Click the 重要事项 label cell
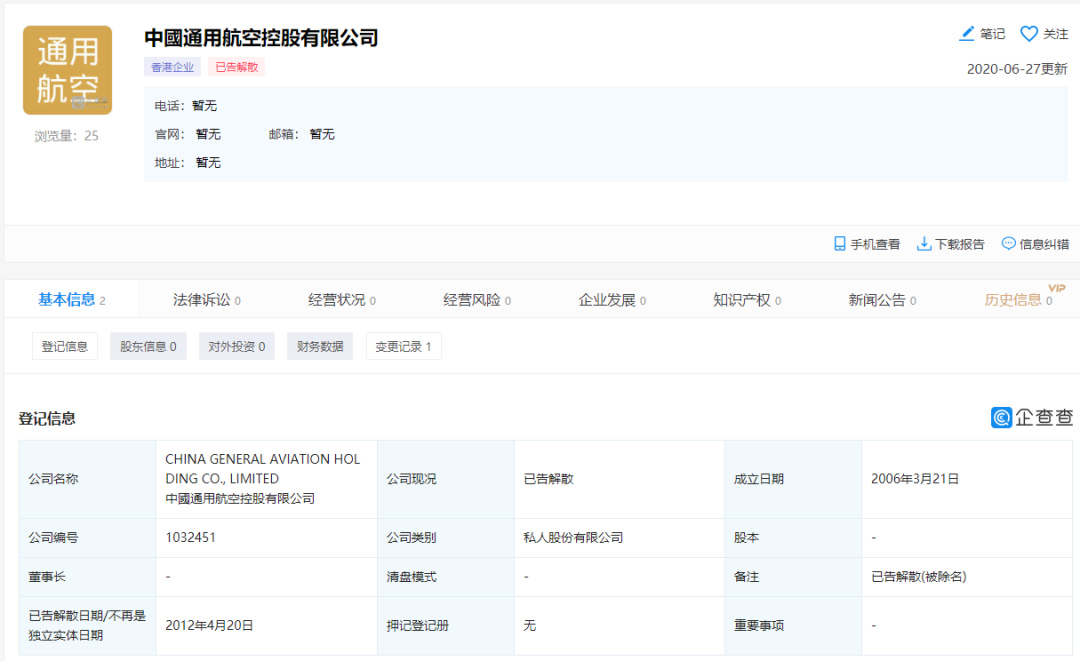 coord(793,625)
